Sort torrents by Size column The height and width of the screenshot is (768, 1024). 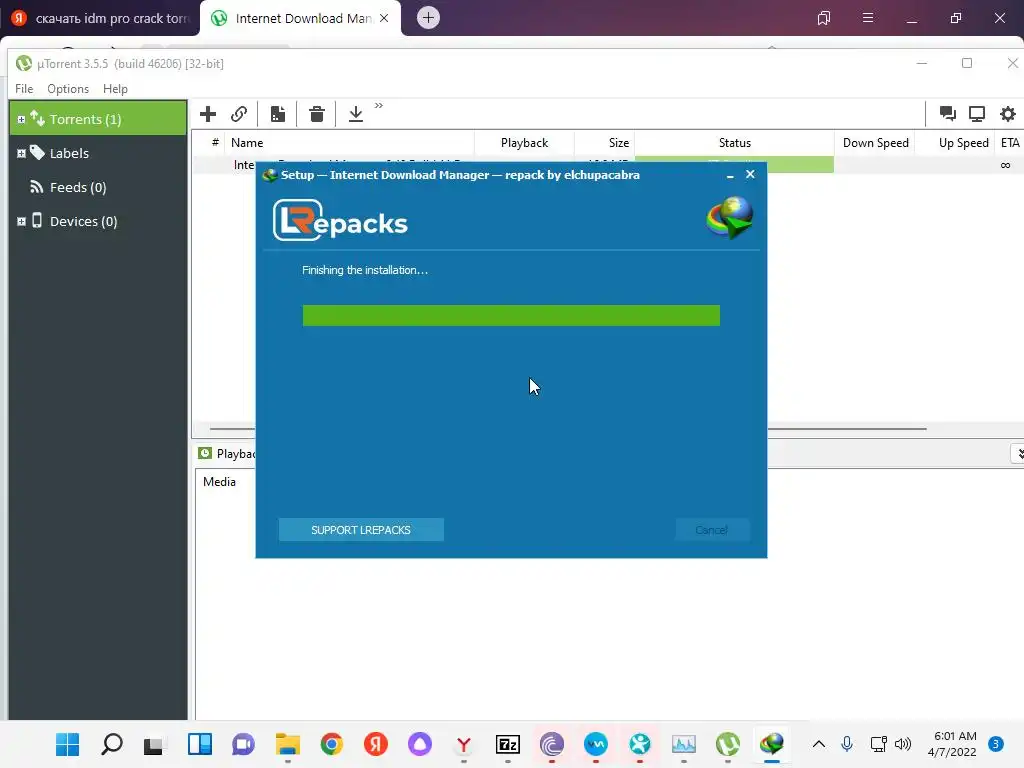604,143
